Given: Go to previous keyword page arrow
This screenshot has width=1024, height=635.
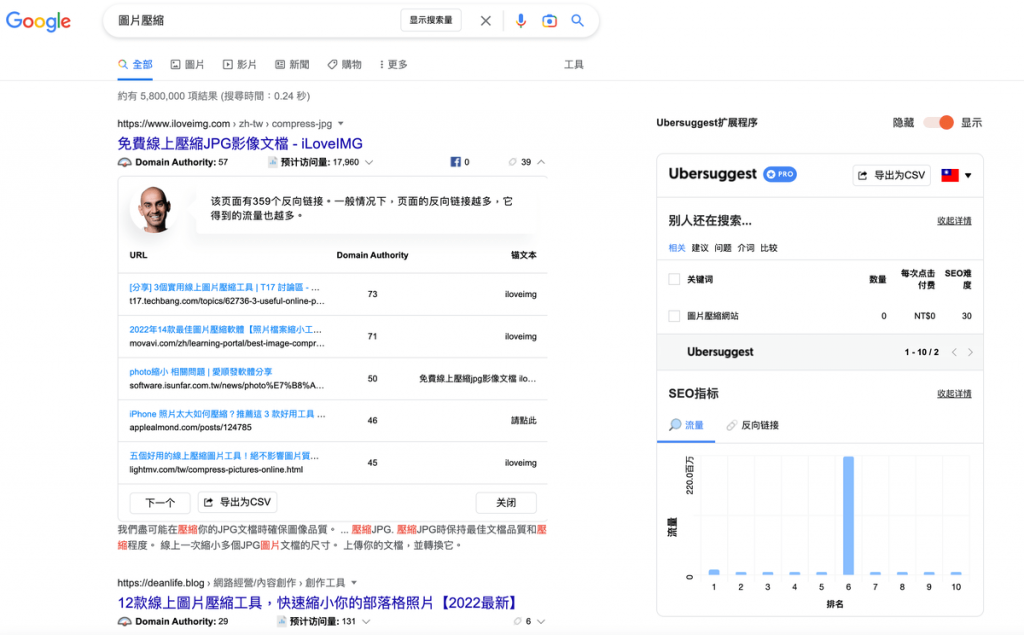Looking at the screenshot, I should click(x=954, y=352).
